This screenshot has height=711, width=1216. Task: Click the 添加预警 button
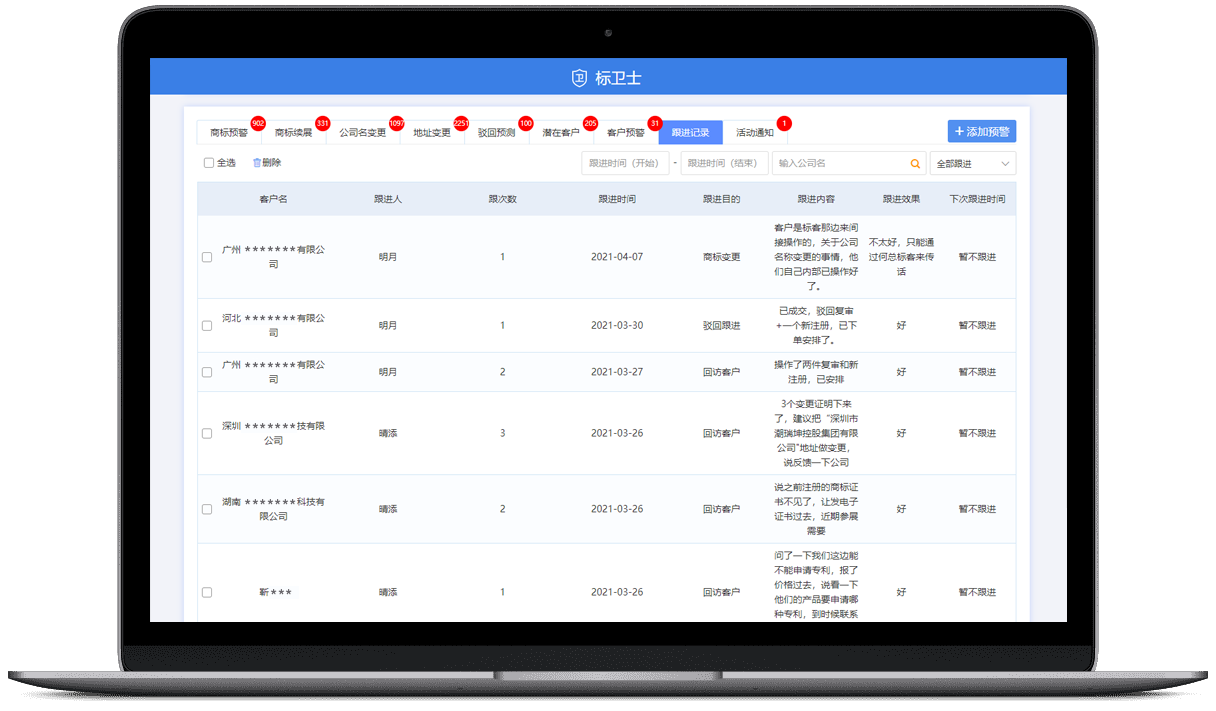pos(981,131)
